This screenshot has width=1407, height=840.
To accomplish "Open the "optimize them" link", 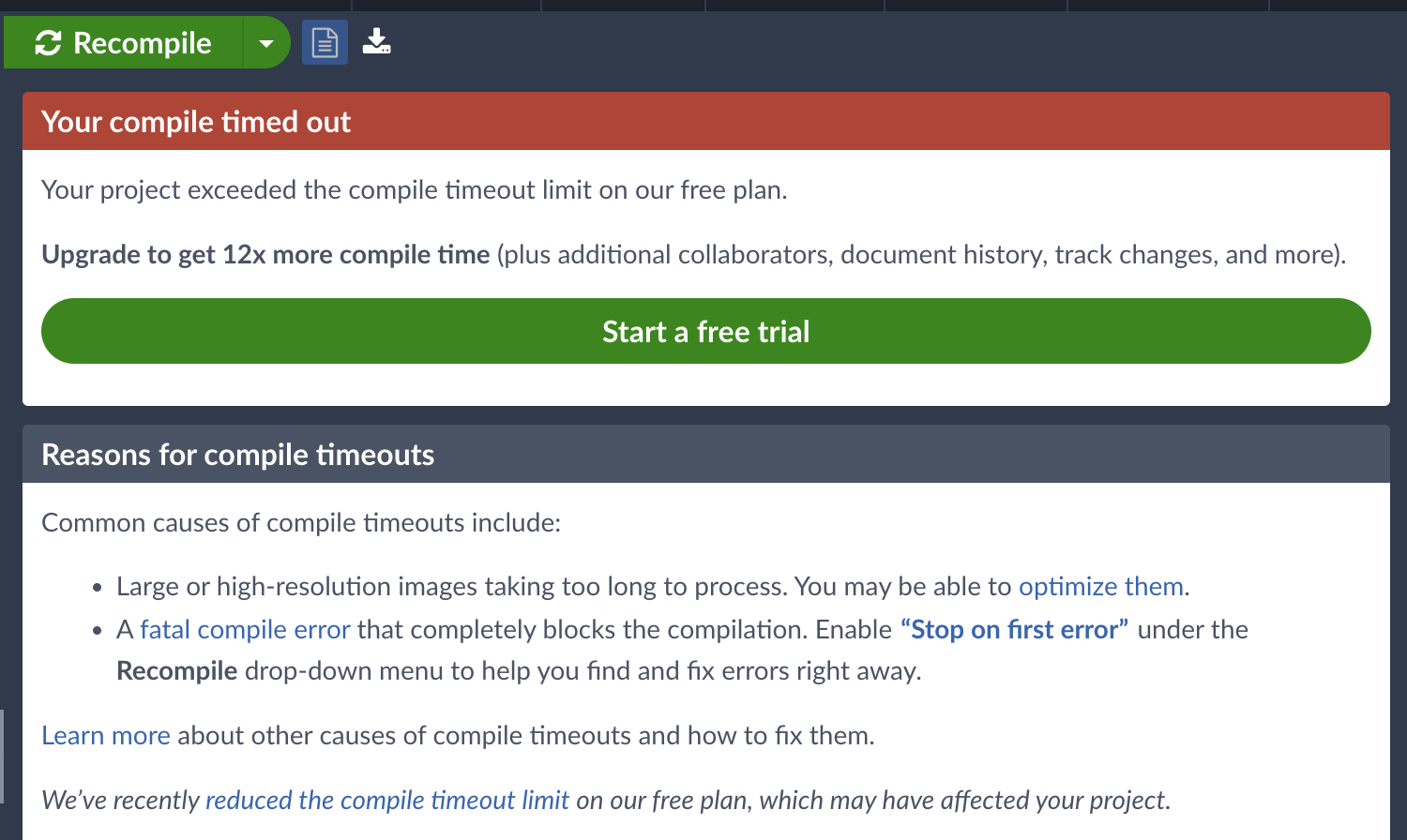I will point(1101,587).
